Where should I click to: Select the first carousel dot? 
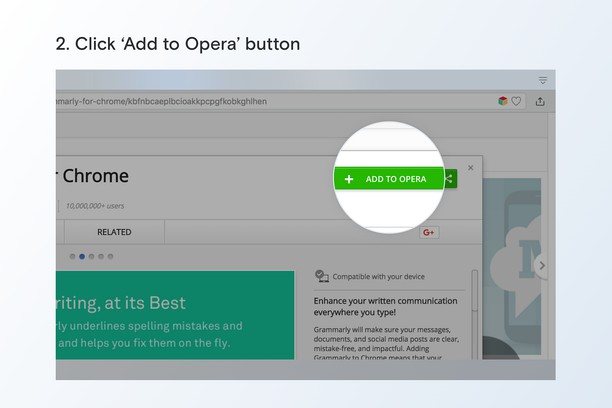(73, 257)
